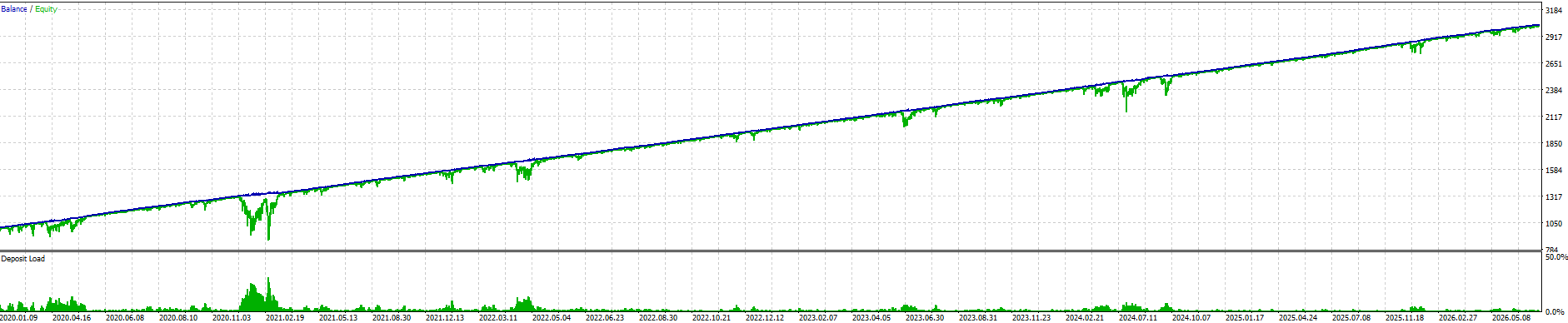Select the 2022.03.11 date label
The image size is (1568, 323).
click(x=498, y=317)
